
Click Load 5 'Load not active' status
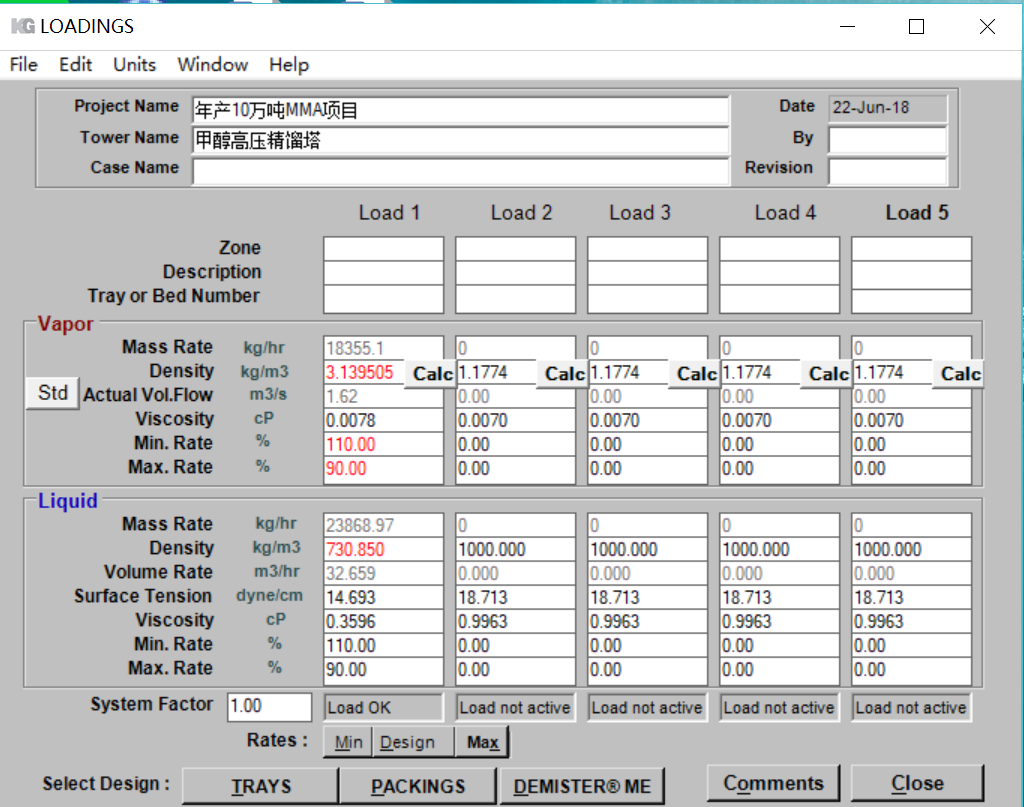911,708
